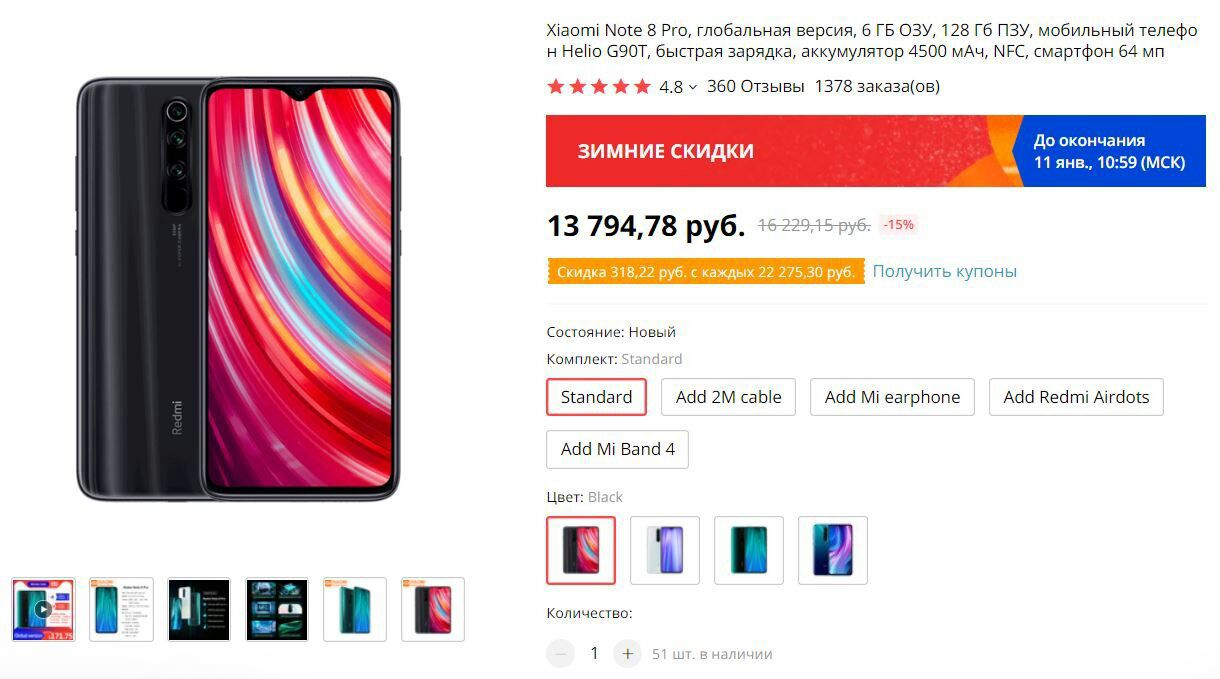Select the Add Mi earphone option
The image size is (1220, 679).
click(892, 397)
